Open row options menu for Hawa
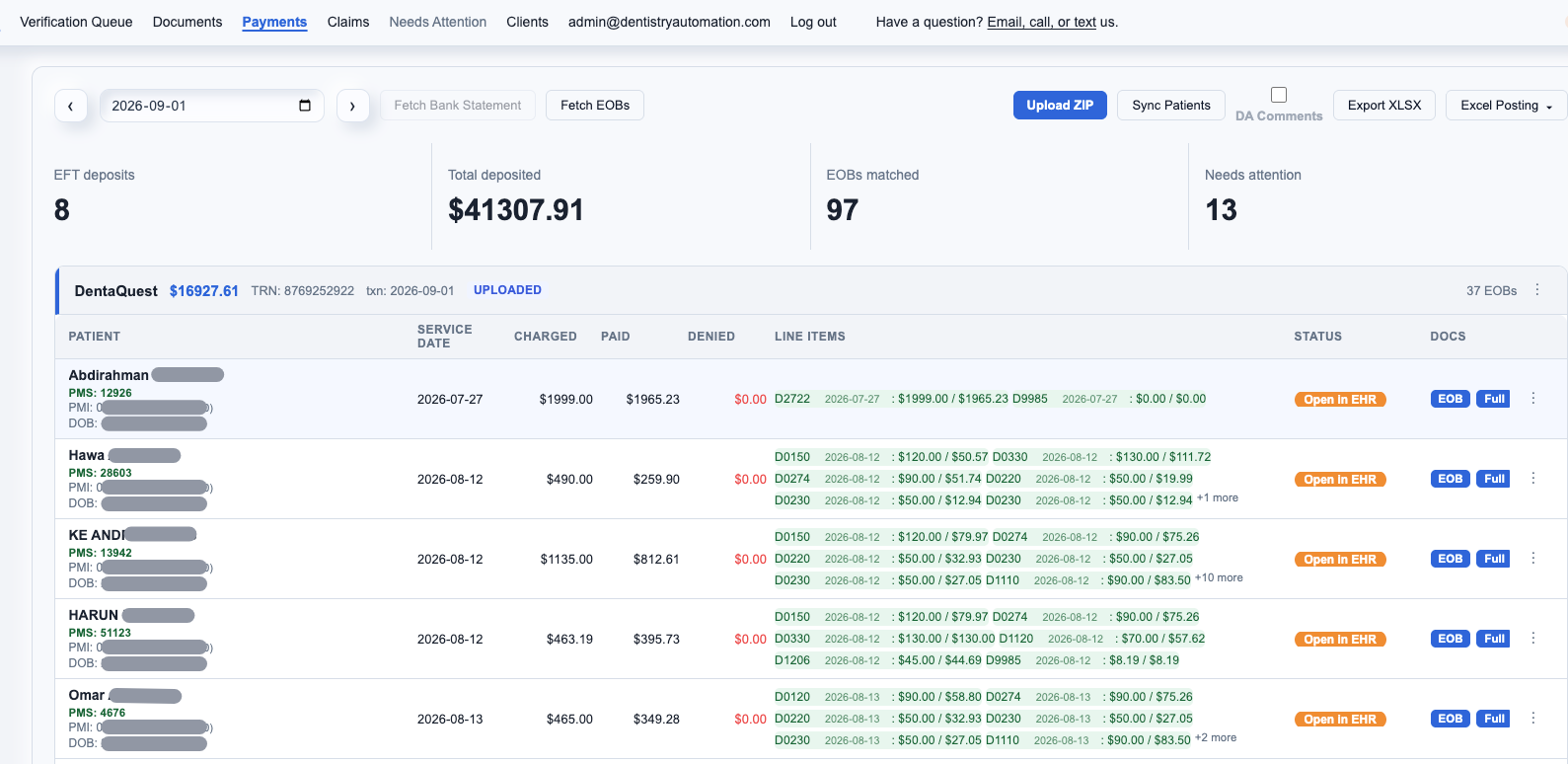Image resolution: width=1568 pixels, height=764 pixels. (1532, 479)
